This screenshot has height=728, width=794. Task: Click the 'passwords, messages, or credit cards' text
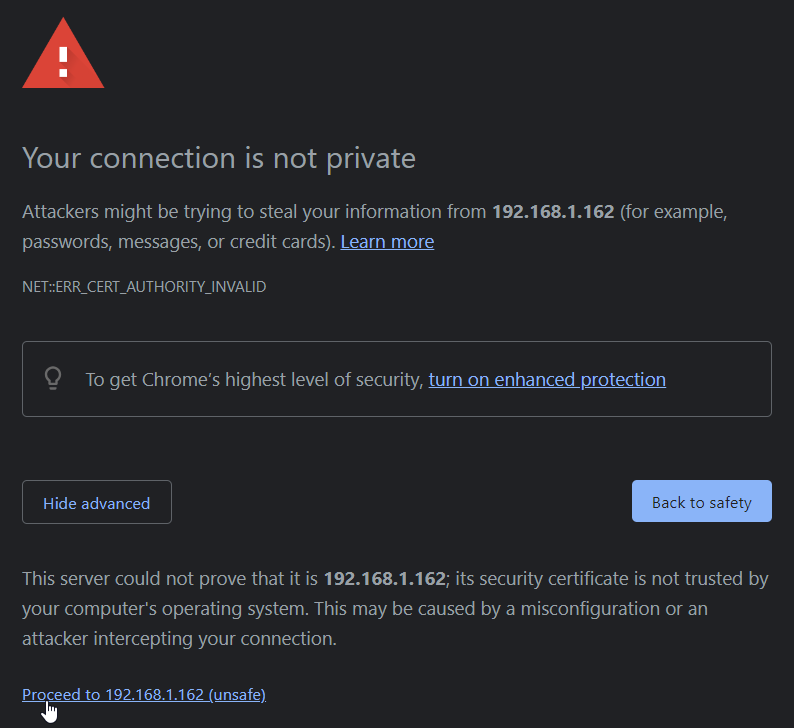pyautogui.click(x=178, y=242)
